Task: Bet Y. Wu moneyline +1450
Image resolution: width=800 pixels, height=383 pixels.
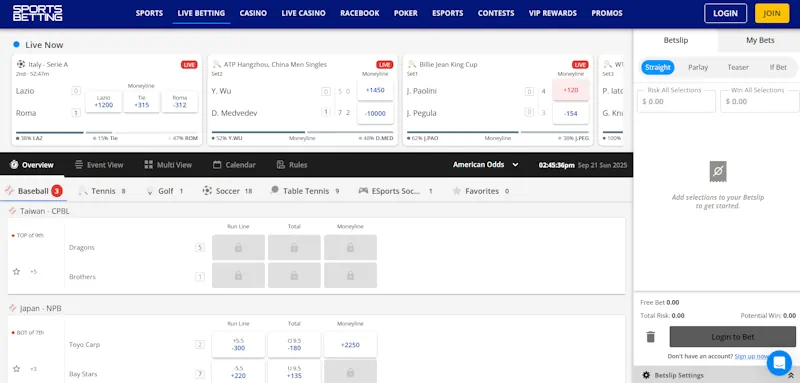Action: 376,90
